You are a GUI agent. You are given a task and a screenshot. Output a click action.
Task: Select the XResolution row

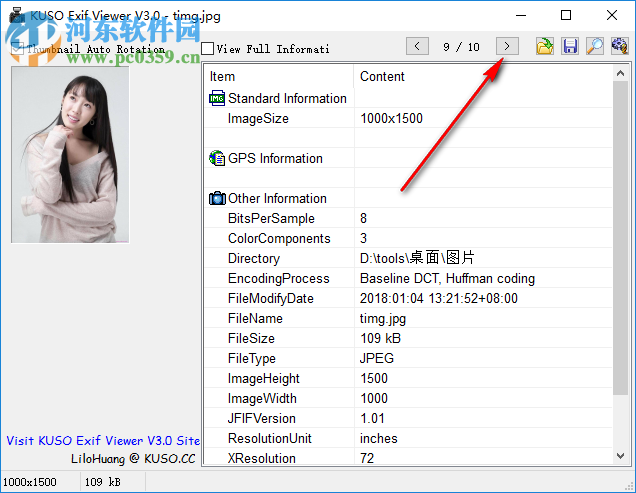408,456
